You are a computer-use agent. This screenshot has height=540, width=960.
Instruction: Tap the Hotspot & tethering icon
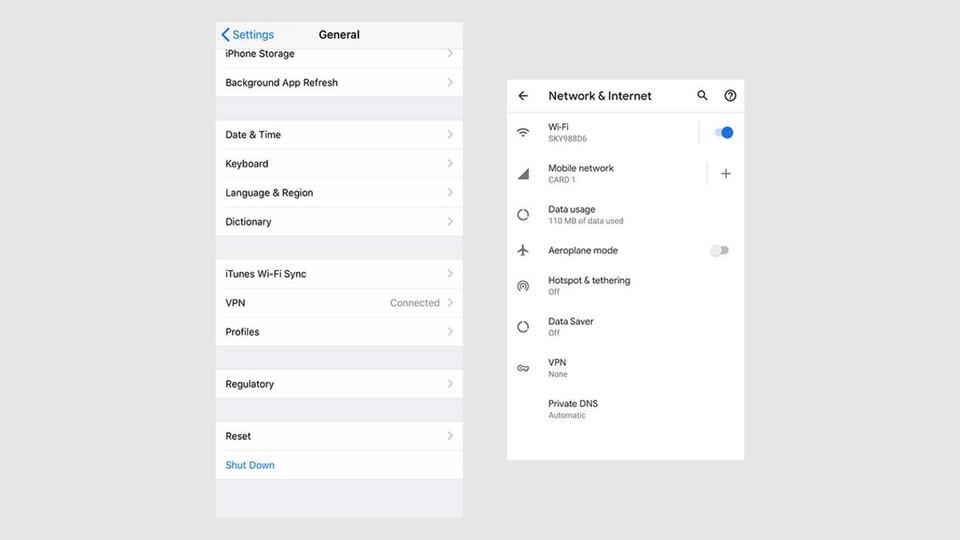click(x=523, y=286)
